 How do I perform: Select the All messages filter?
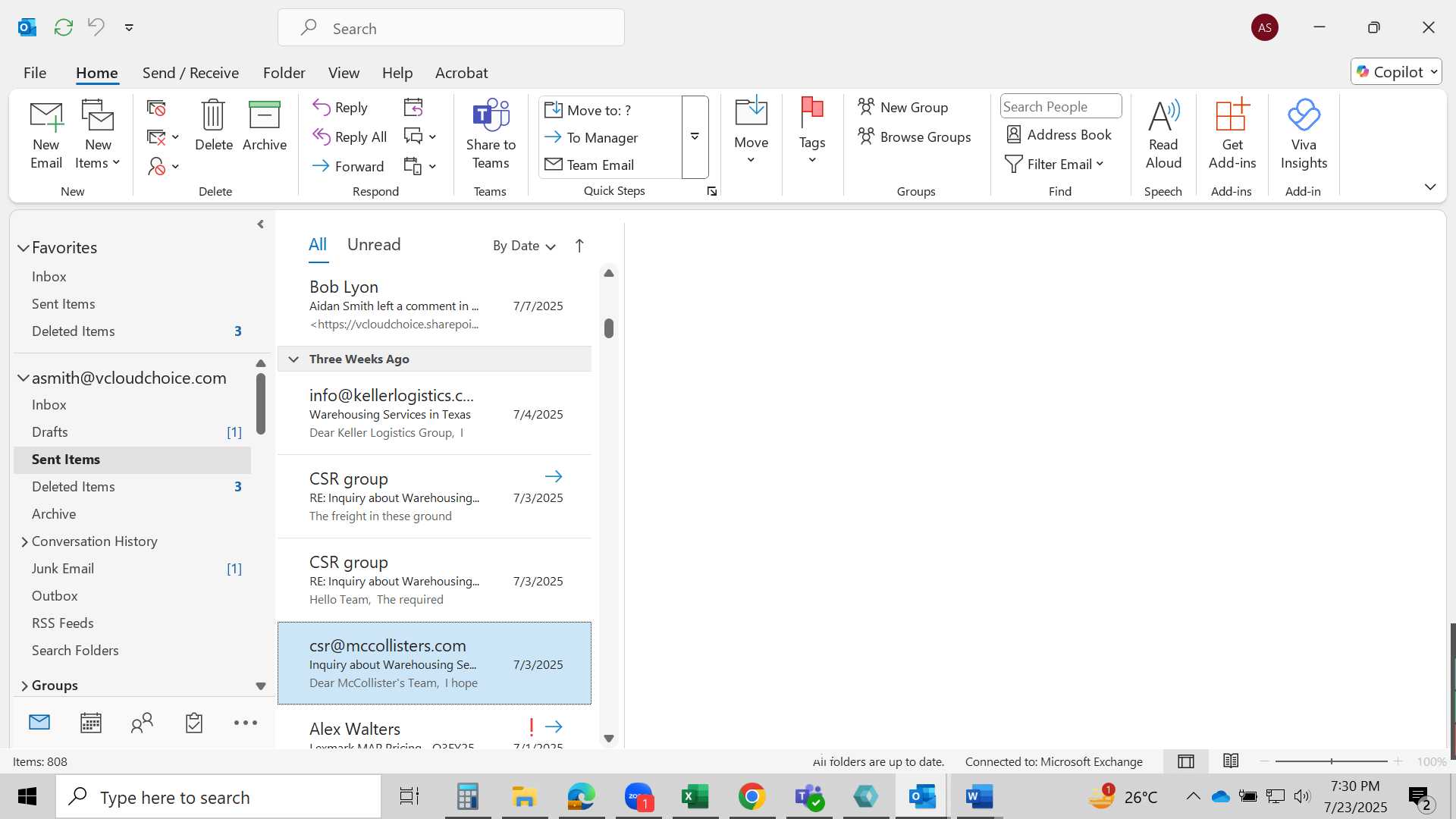(318, 244)
